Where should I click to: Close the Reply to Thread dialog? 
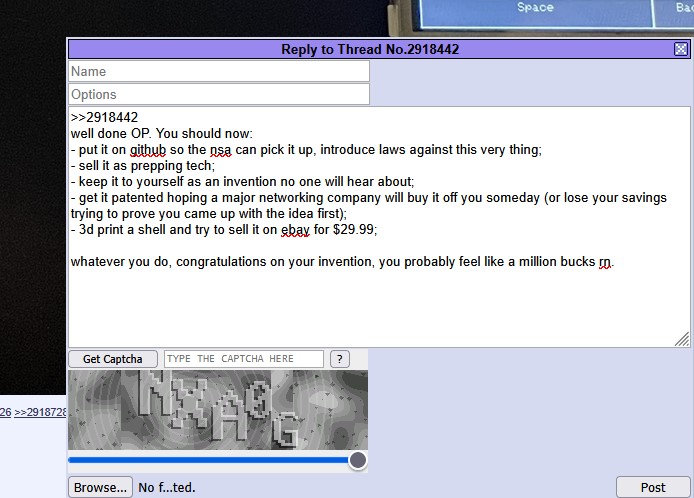click(681, 49)
